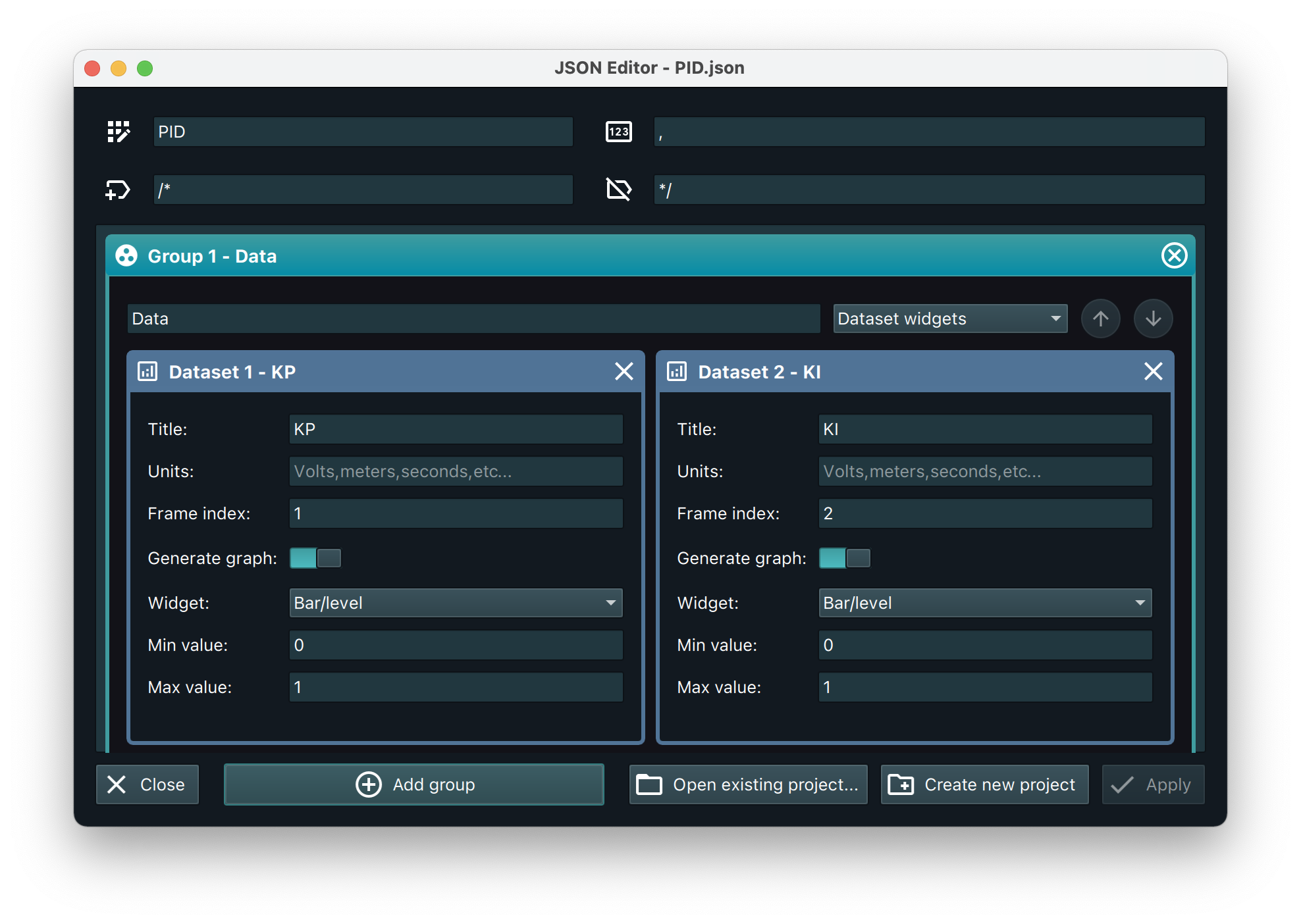Click the frame start sequence icon
The height and width of the screenshot is (924, 1301).
click(119, 190)
